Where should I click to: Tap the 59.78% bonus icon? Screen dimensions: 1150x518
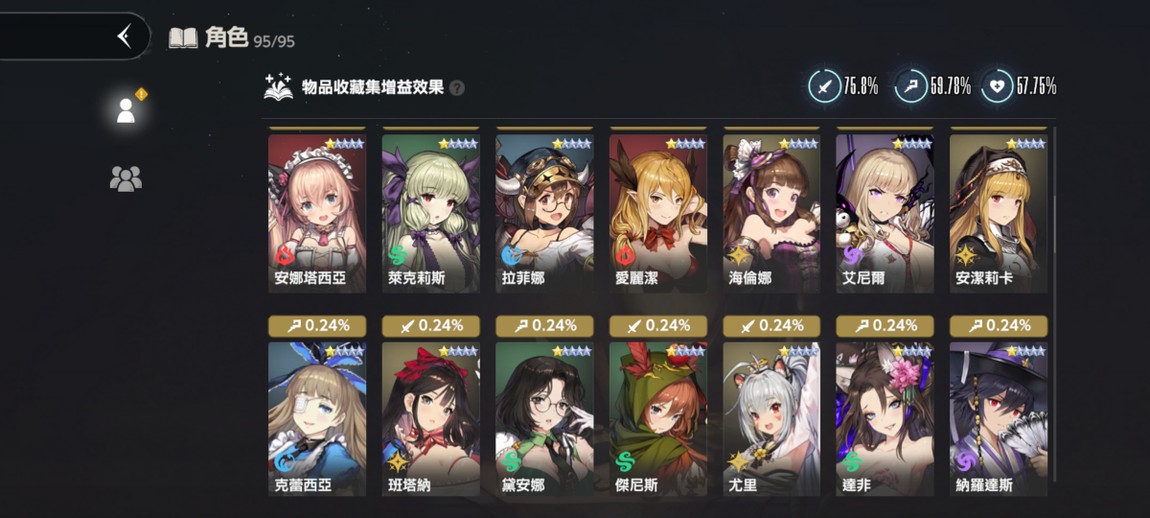tap(911, 87)
